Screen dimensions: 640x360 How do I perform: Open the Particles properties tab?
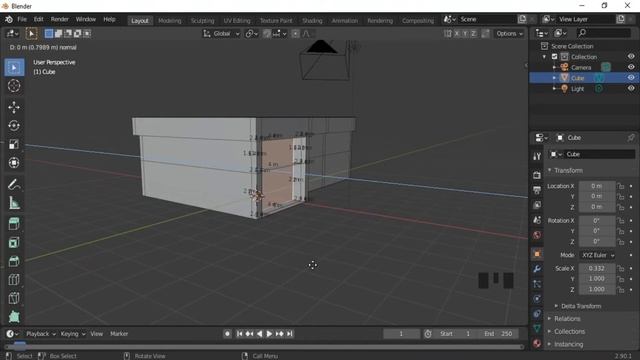click(537, 284)
